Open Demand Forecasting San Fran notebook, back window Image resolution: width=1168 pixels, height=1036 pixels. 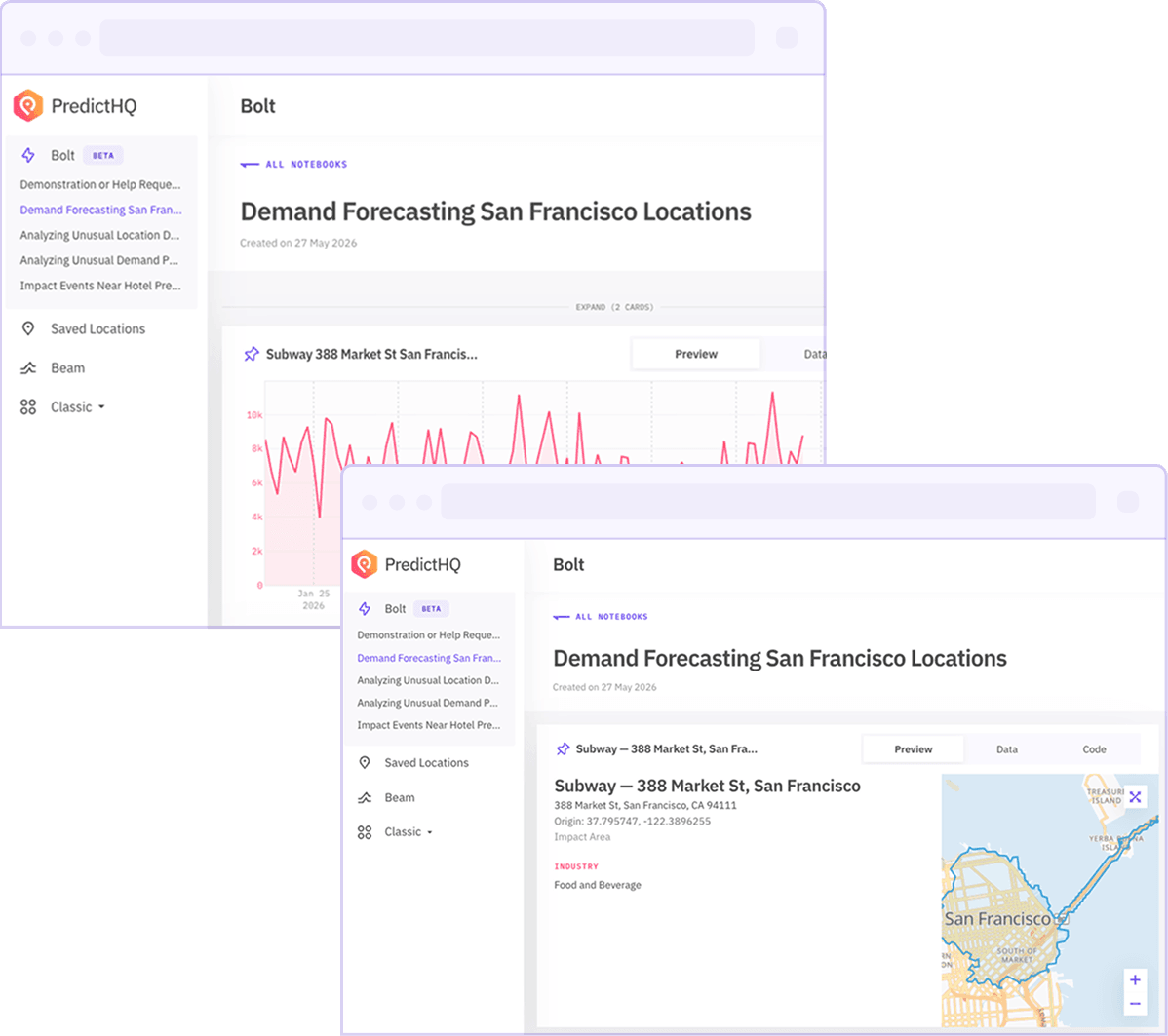coord(100,210)
